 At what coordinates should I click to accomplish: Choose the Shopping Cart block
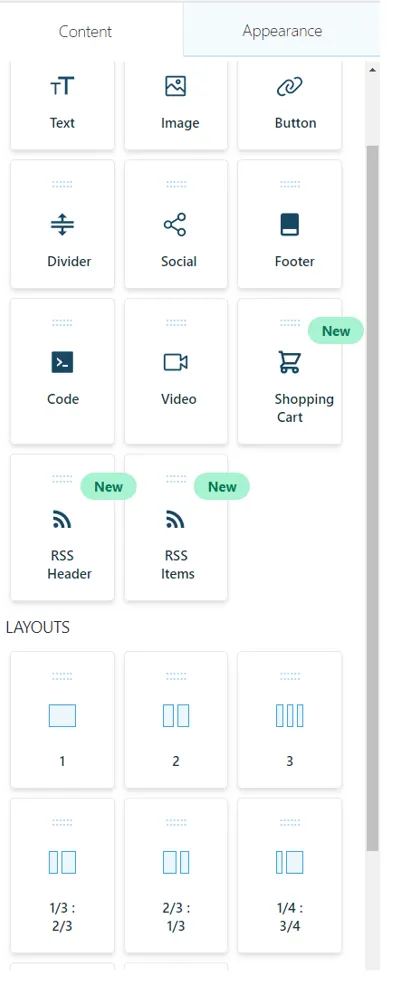pyautogui.click(x=290, y=371)
